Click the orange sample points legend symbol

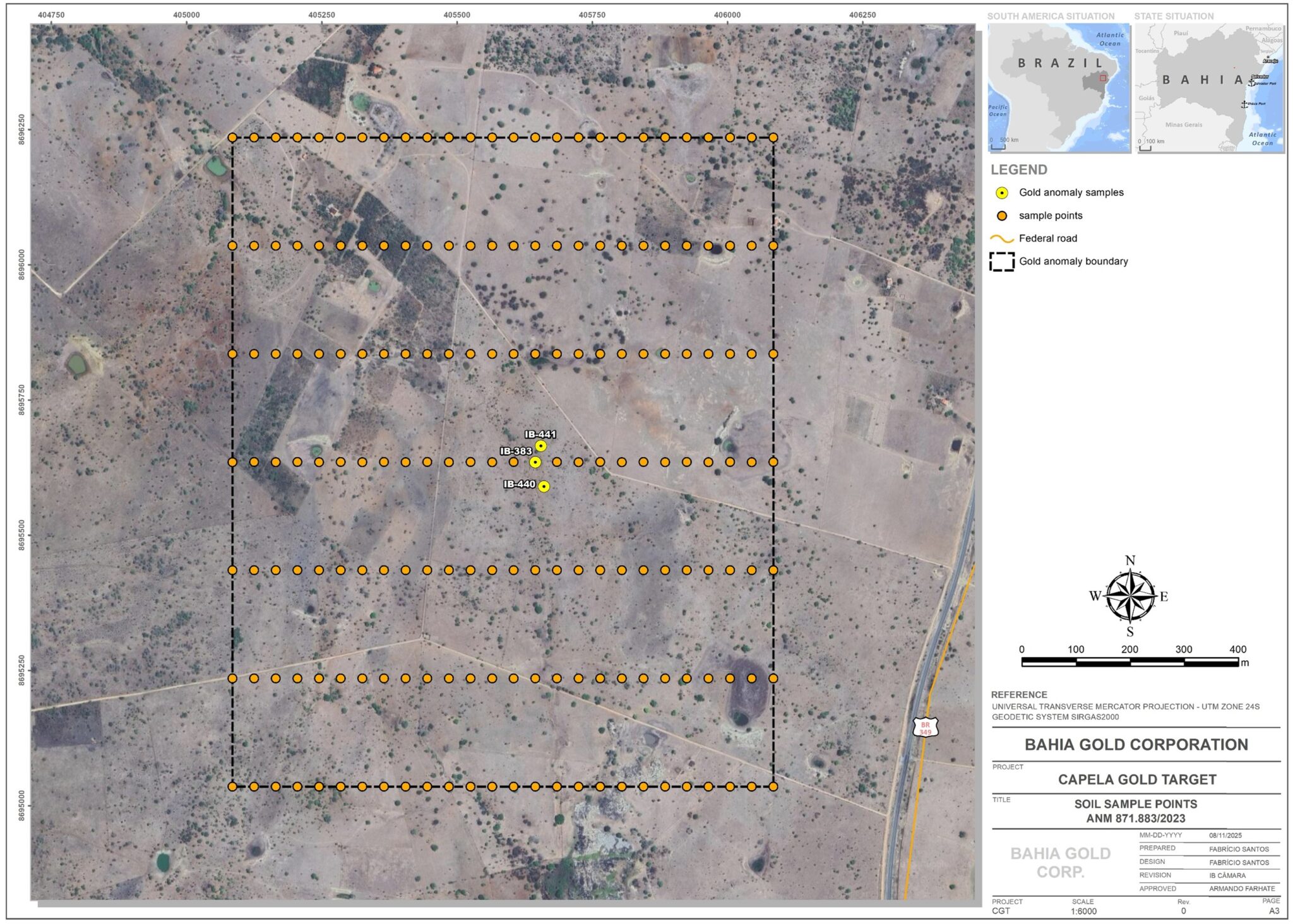pyautogui.click(x=1002, y=216)
